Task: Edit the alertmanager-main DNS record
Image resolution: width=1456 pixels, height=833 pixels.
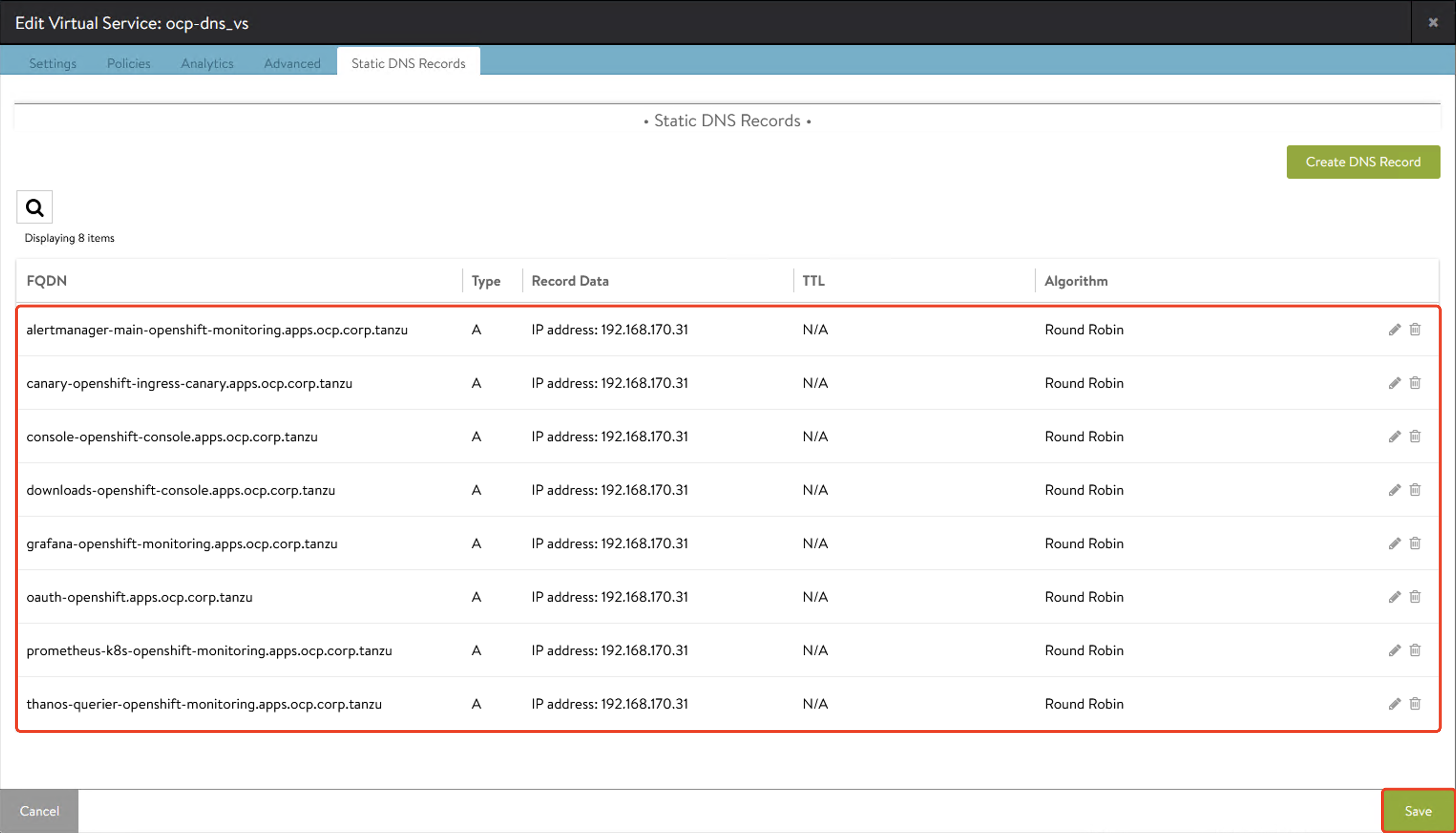Action: (x=1394, y=330)
